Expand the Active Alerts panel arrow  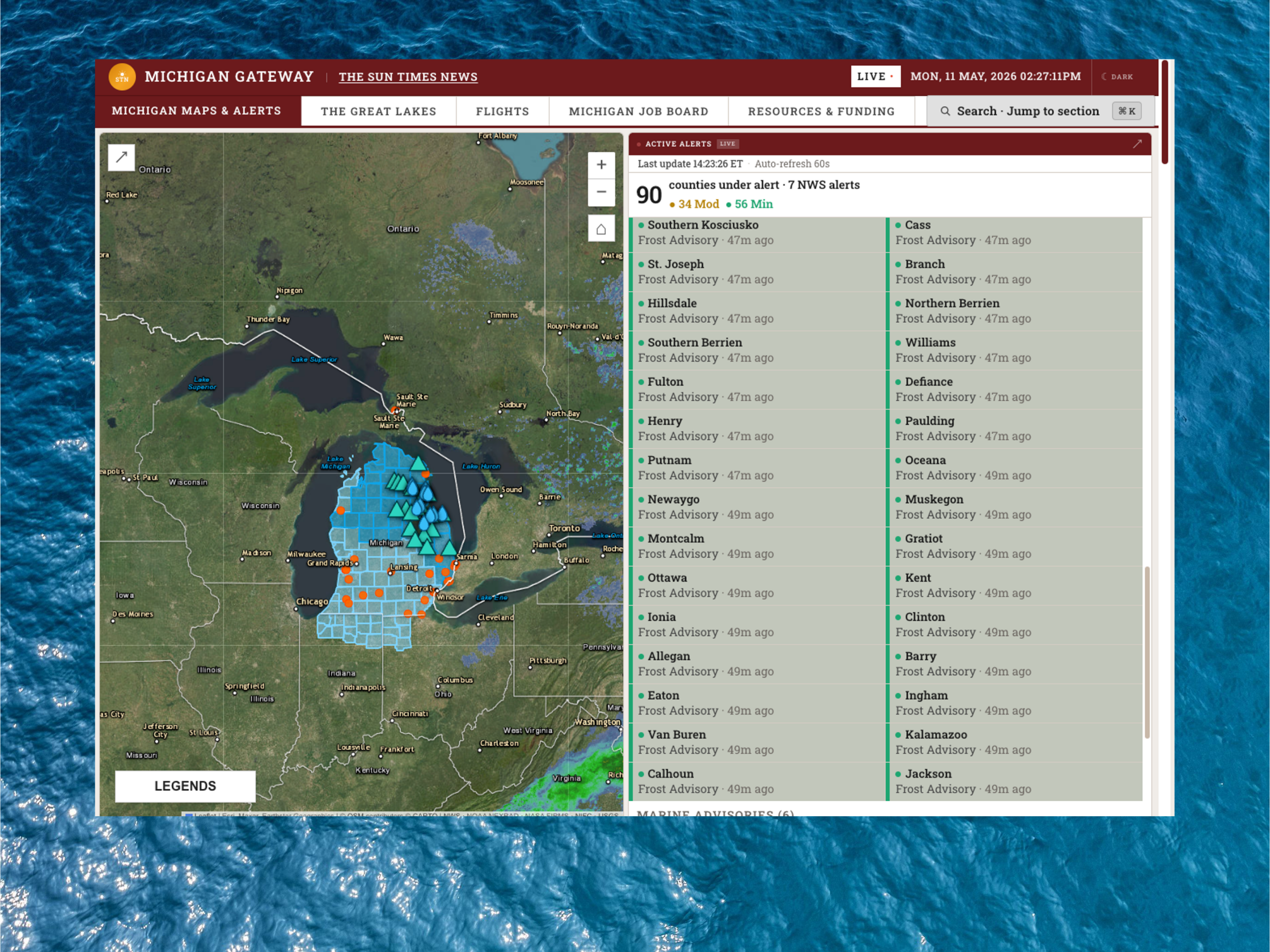1138,144
